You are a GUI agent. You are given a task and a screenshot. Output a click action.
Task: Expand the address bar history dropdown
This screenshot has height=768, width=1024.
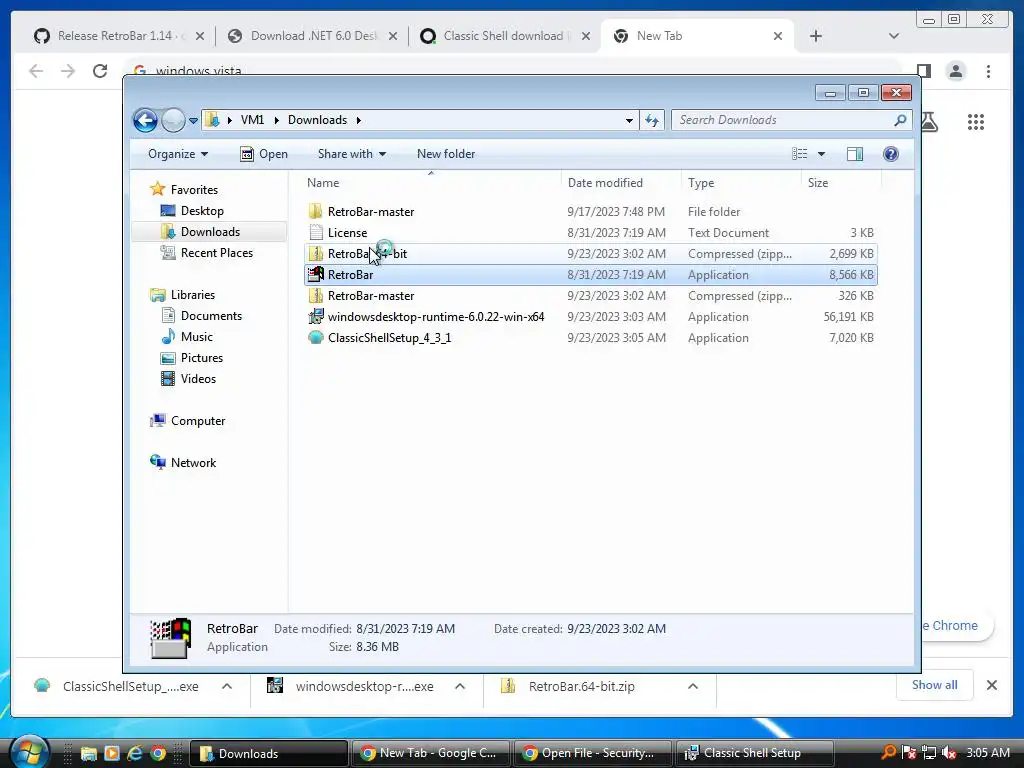click(629, 120)
